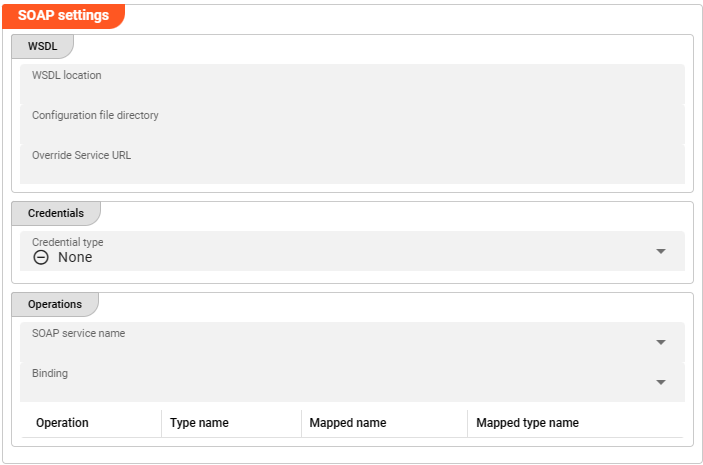The width and height of the screenshot is (703, 465).
Task: Click divider between Operation and Type name
Action: 161,423
